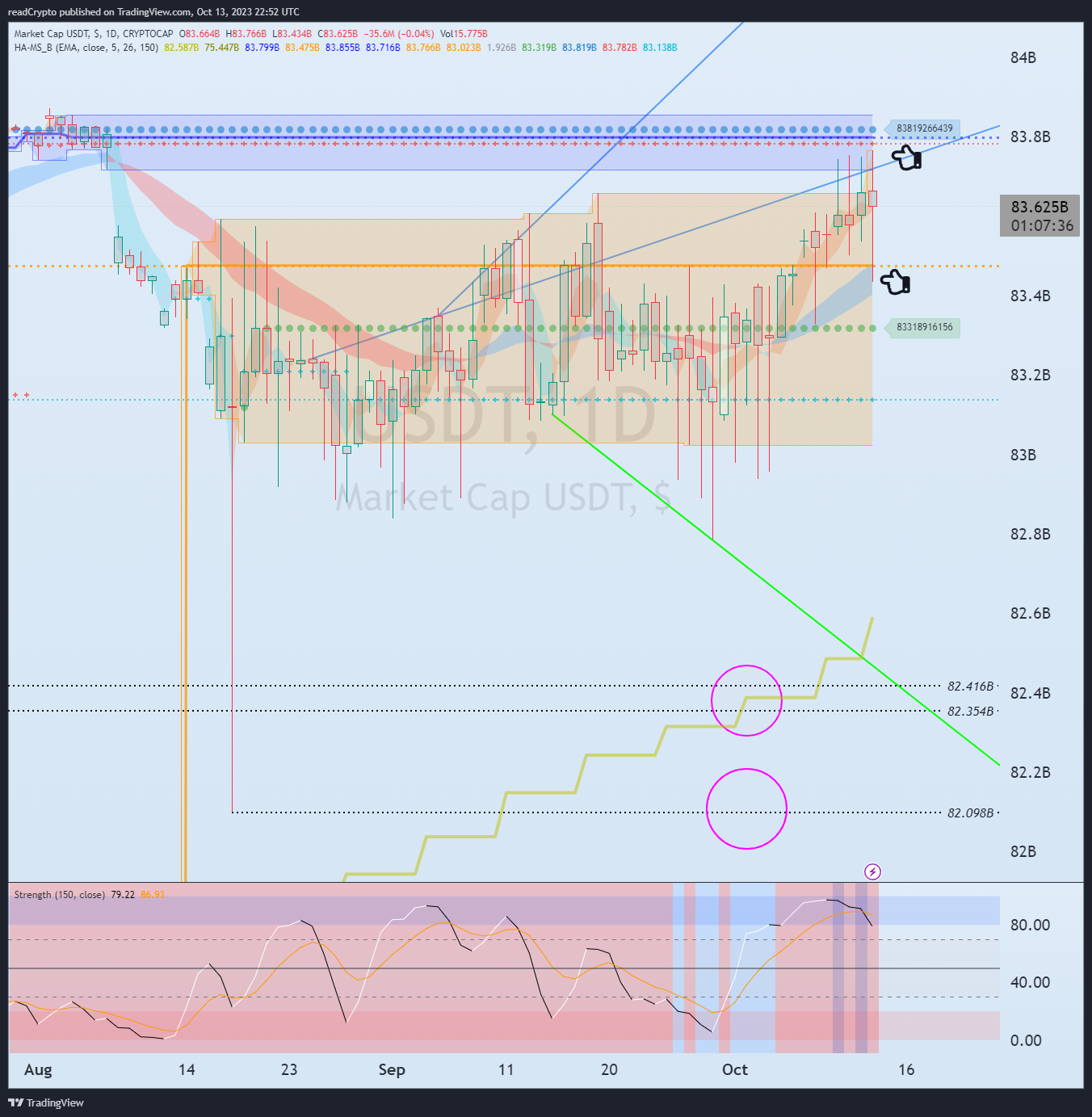Click the current price label 83.625B
The width and height of the screenshot is (1092, 1117).
1039,207
